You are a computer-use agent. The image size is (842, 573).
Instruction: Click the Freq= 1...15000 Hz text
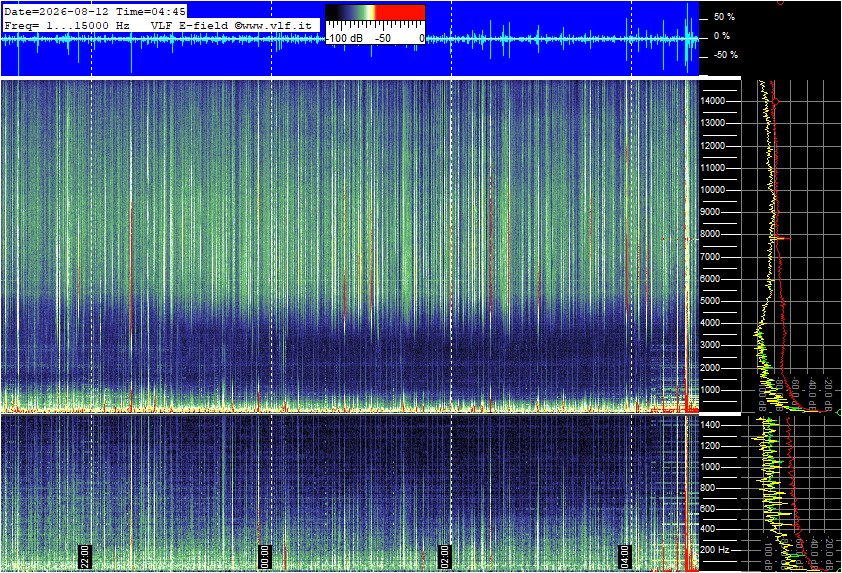[x=67, y=25]
